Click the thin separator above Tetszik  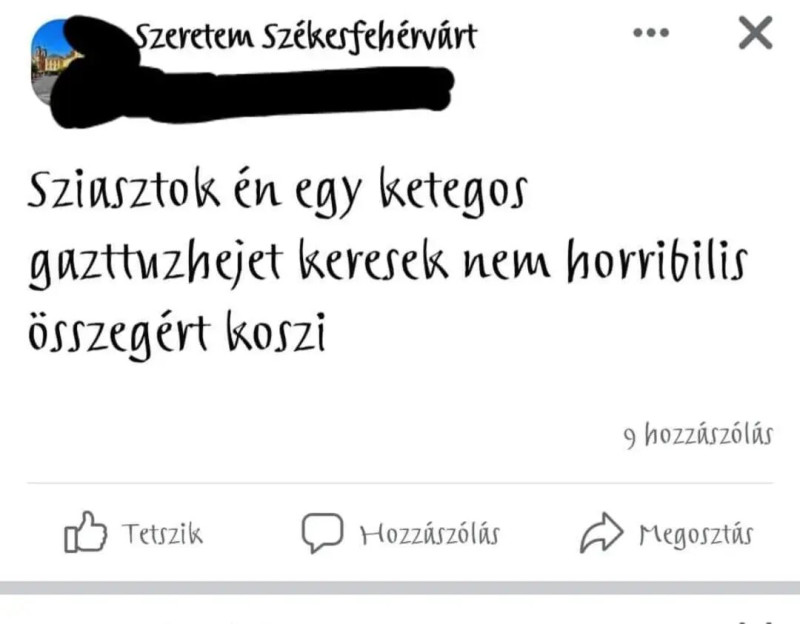(x=400, y=482)
